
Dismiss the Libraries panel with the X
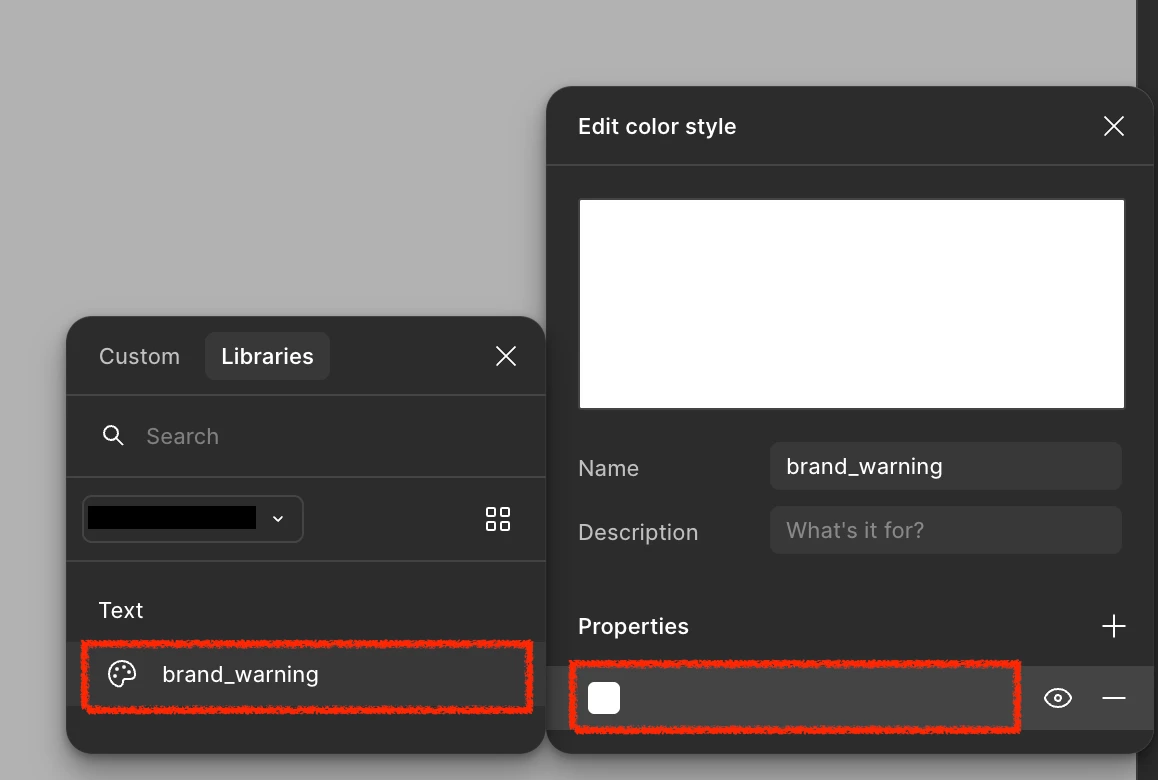point(506,356)
